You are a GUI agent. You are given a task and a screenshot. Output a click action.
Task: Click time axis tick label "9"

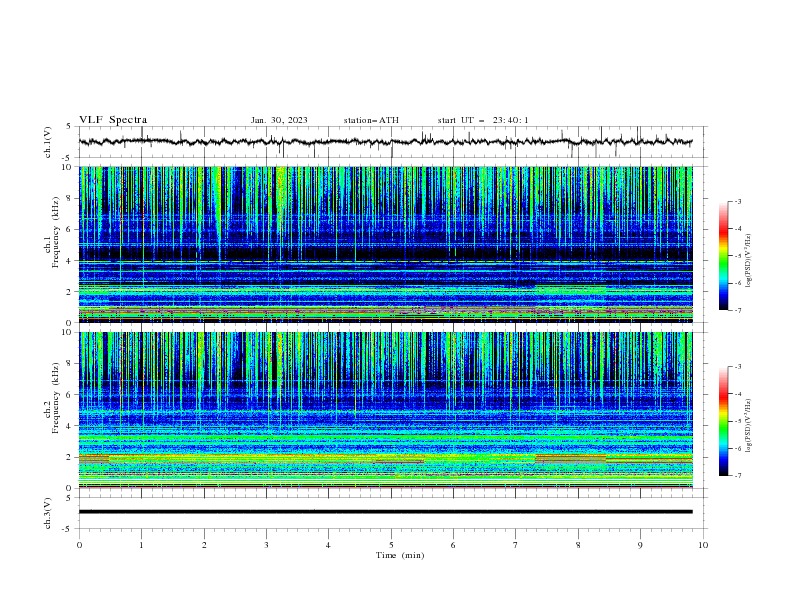tap(640, 545)
